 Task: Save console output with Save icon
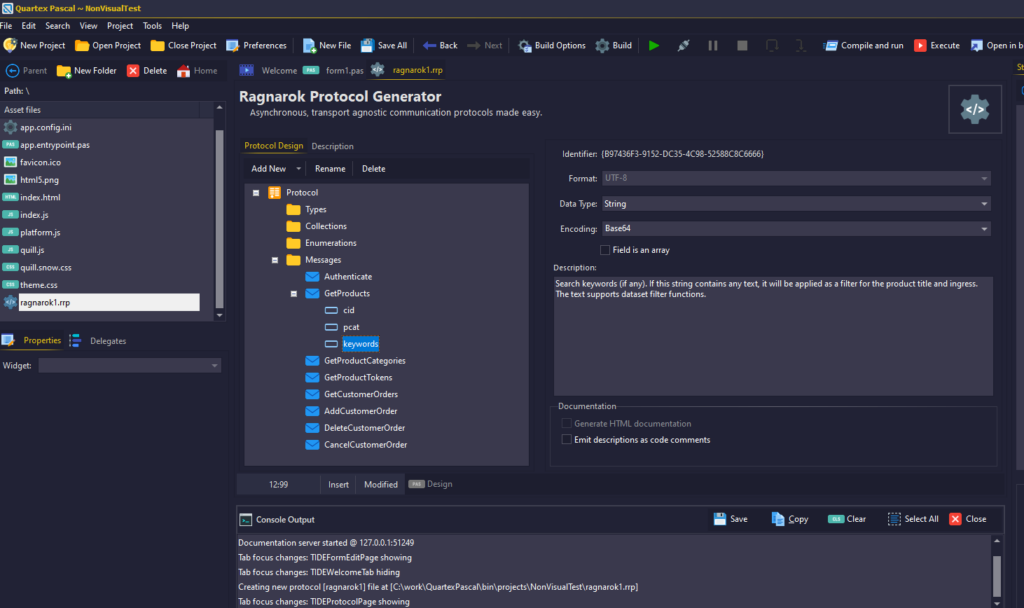pyautogui.click(x=720, y=519)
